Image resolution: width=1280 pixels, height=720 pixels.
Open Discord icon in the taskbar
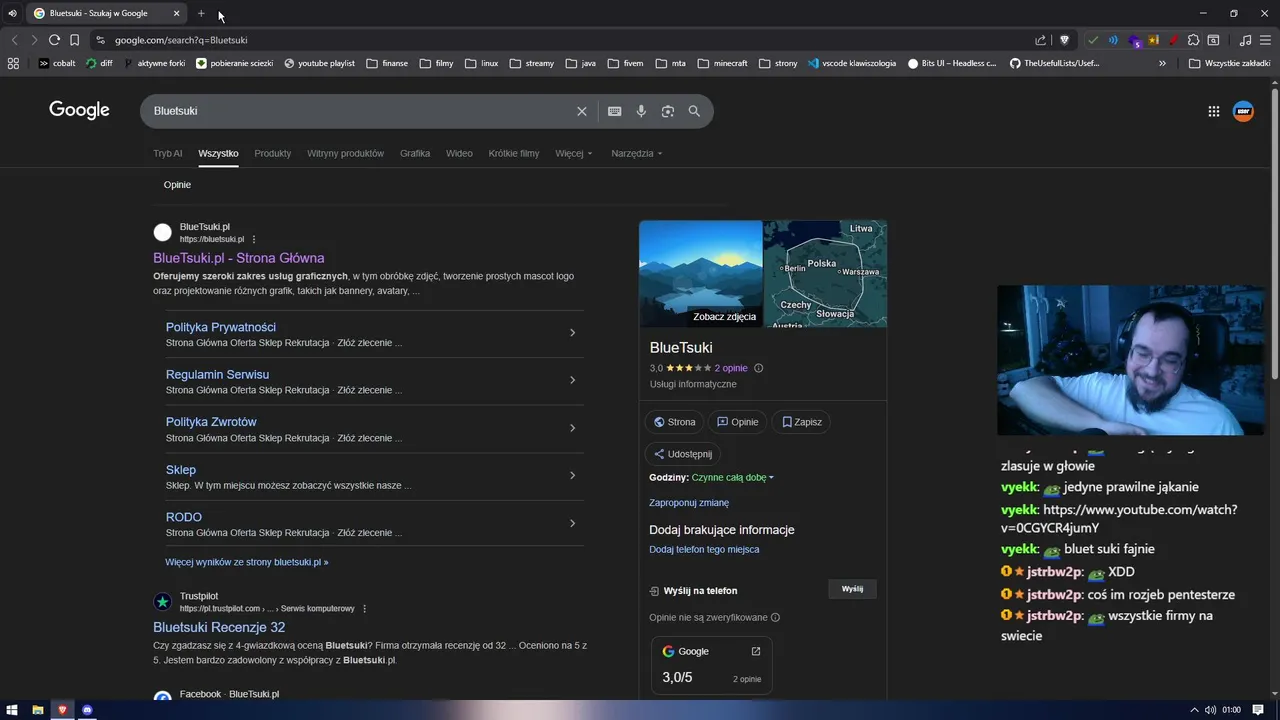87,710
